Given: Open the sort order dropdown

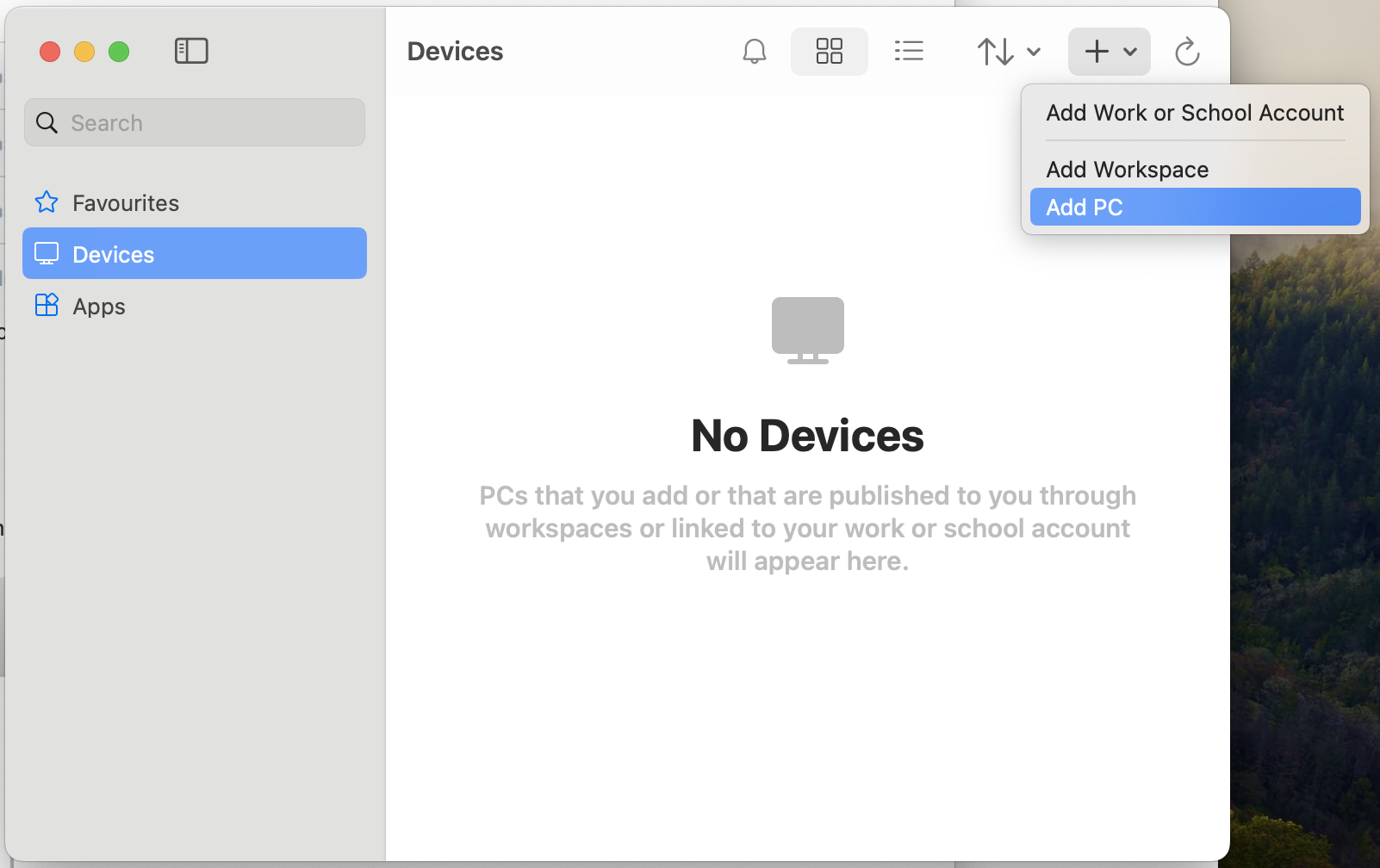Looking at the screenshot, I should click(1009, 52).
